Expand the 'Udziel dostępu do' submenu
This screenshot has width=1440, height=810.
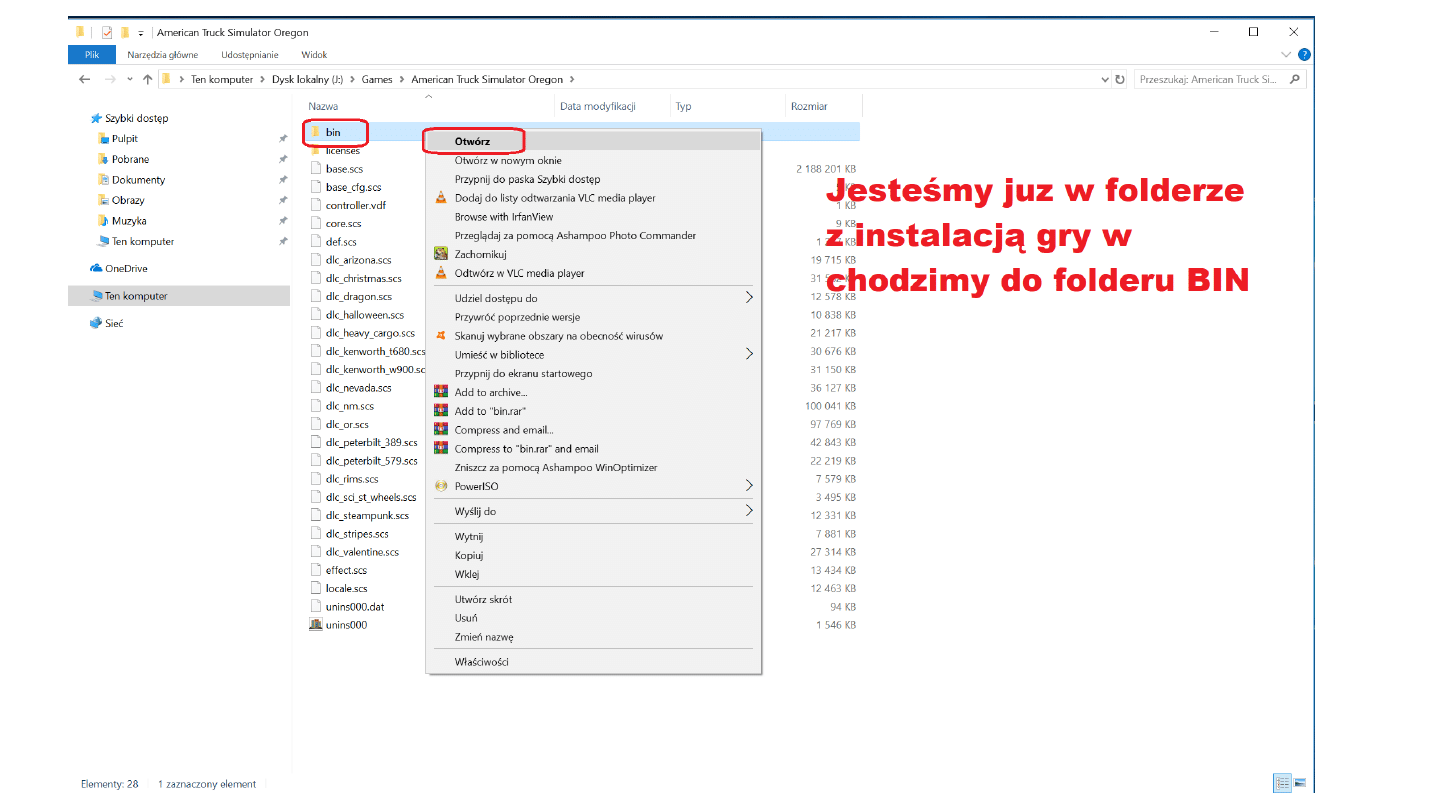pyautogui.click(x=748, y=298)
